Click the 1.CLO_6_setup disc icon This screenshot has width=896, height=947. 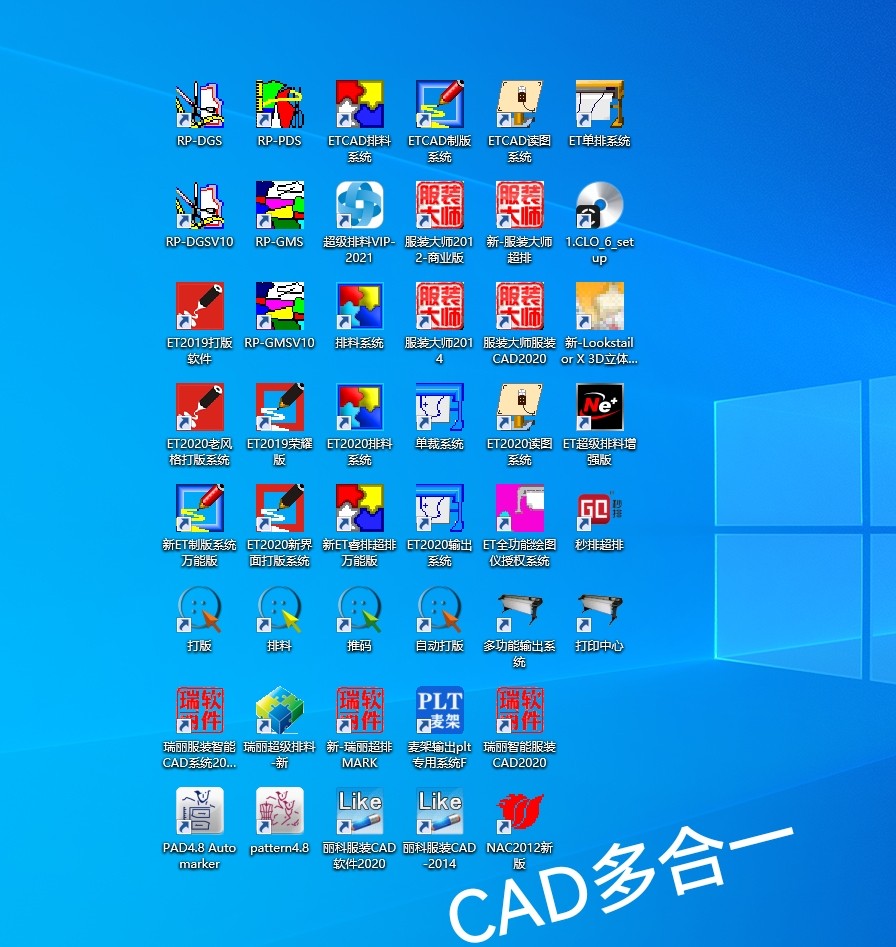tap(600, 205)
